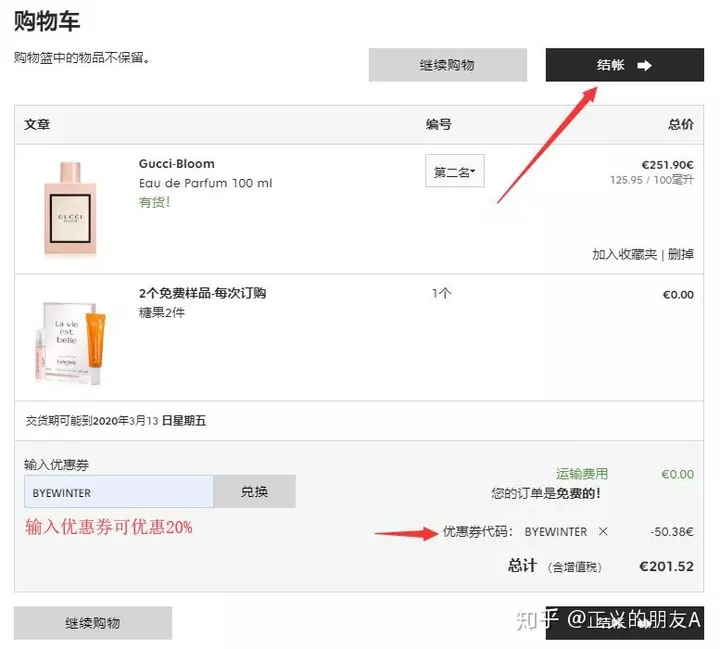Click the 兑换 redeem button
The height and width of the screenshot is (649, 720).
(x=254, y=492)
